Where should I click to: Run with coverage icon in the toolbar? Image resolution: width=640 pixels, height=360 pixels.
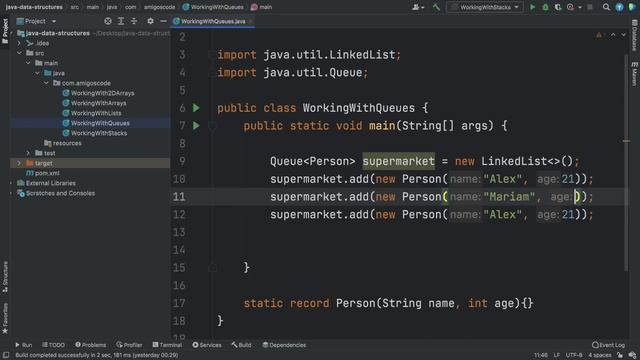(558, 7)
